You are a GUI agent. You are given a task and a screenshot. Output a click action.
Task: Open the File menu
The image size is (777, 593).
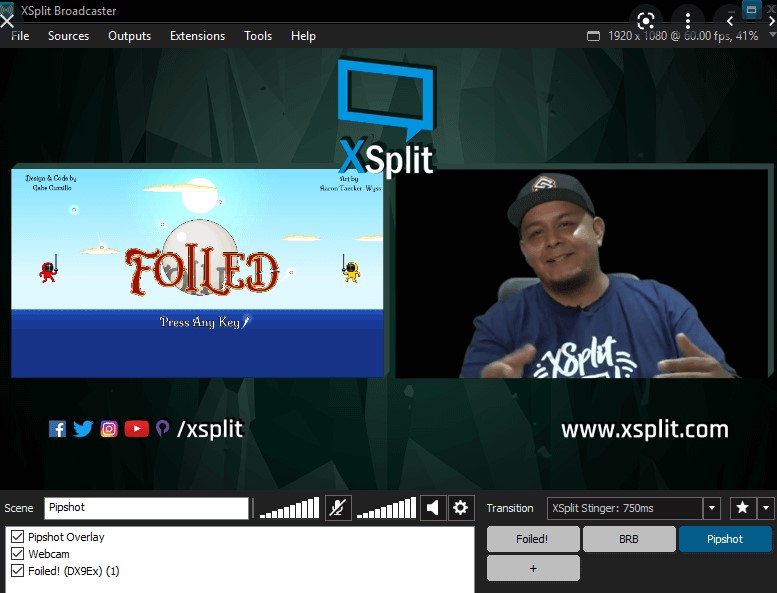(x=20, y=36)
